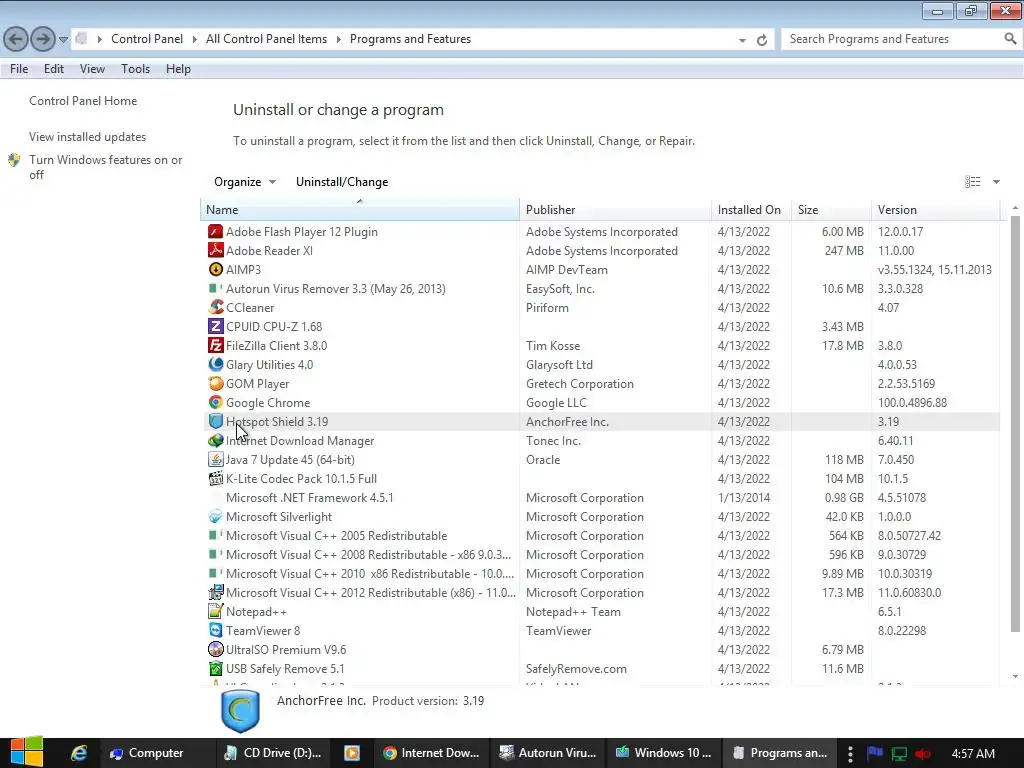Open View installed updates link

88,136
